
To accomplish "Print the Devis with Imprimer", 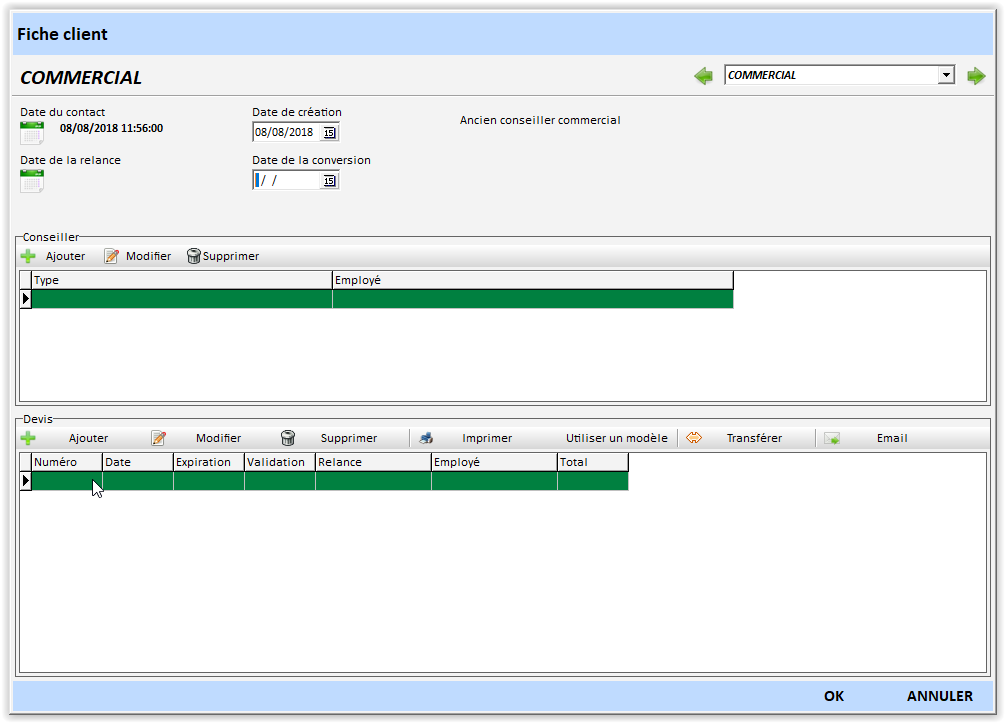I will 466,438.
